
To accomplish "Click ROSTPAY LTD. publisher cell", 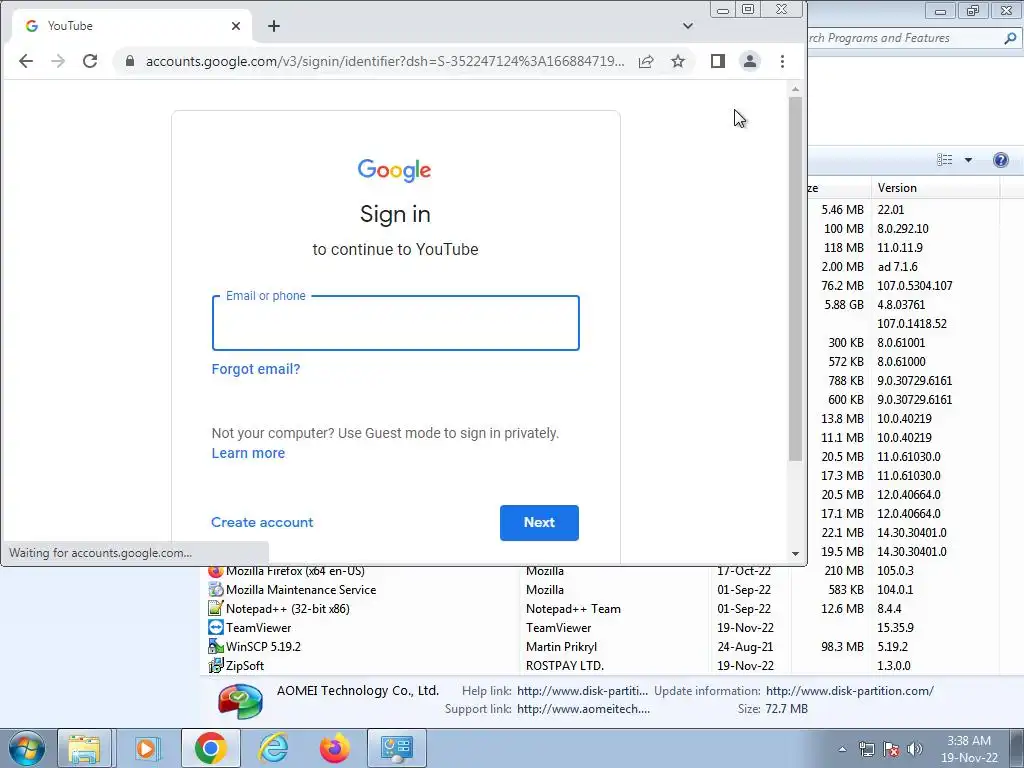I will [565, 665].
